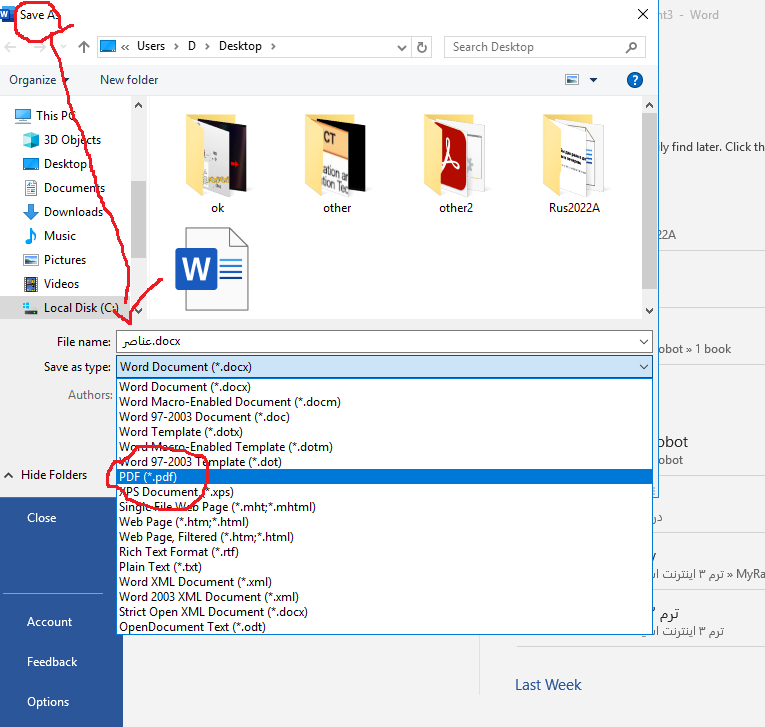
Task: Choose PDF (*.pdf) from the type list
Action: (148, 477)
